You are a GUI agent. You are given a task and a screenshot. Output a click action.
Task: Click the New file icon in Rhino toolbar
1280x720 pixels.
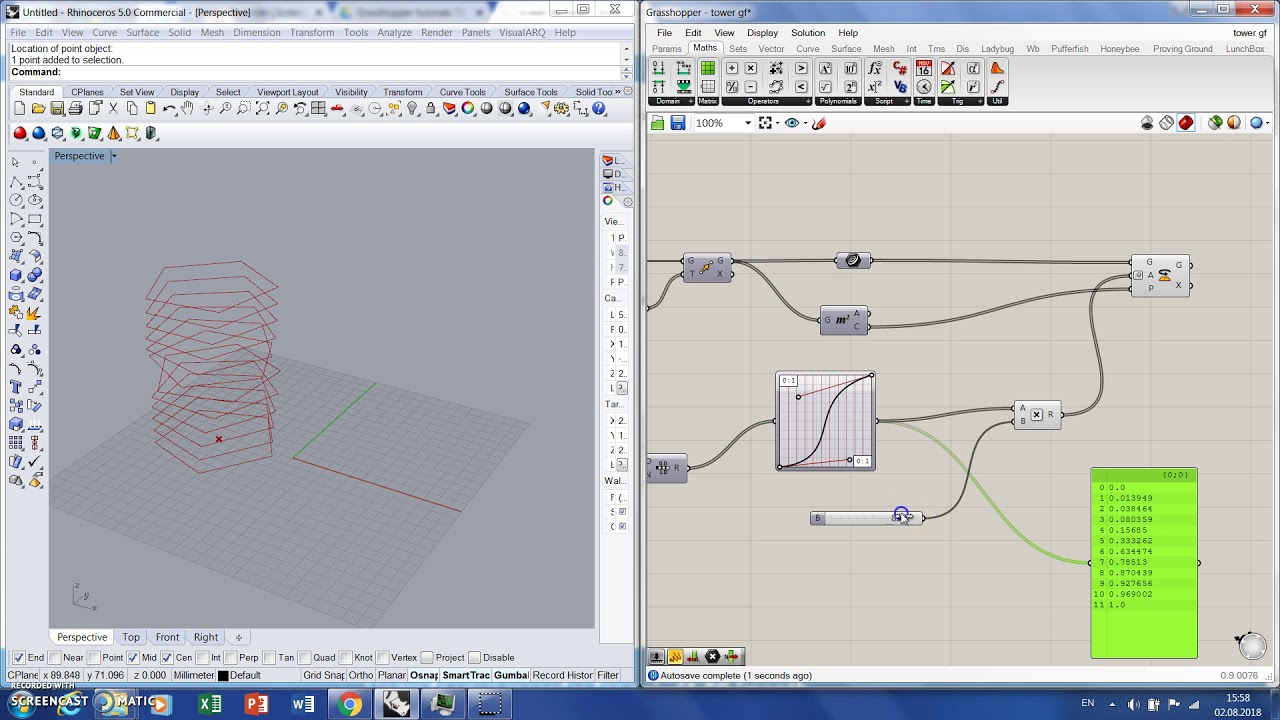click(19, 108)
